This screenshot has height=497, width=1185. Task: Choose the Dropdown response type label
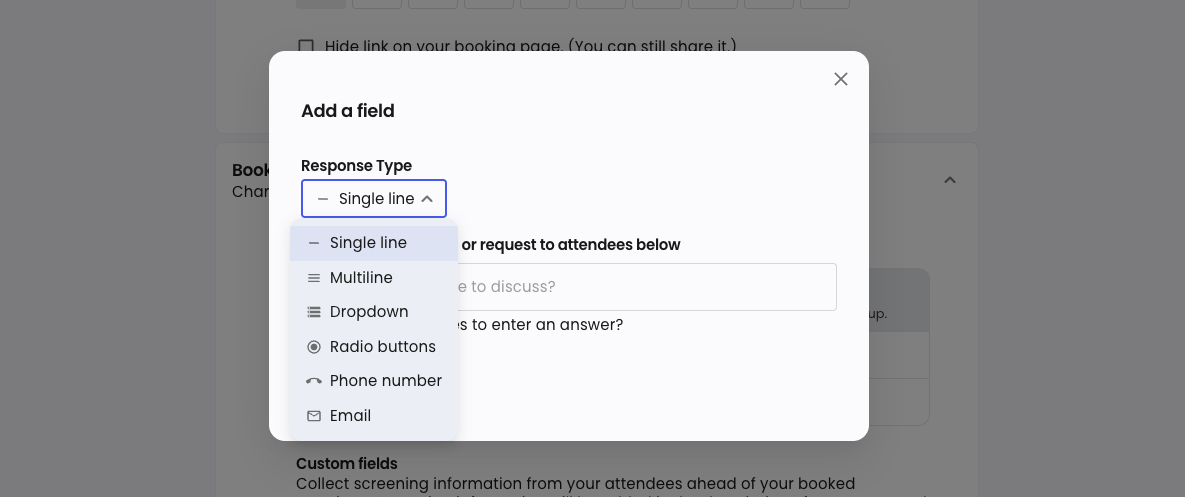369,312
